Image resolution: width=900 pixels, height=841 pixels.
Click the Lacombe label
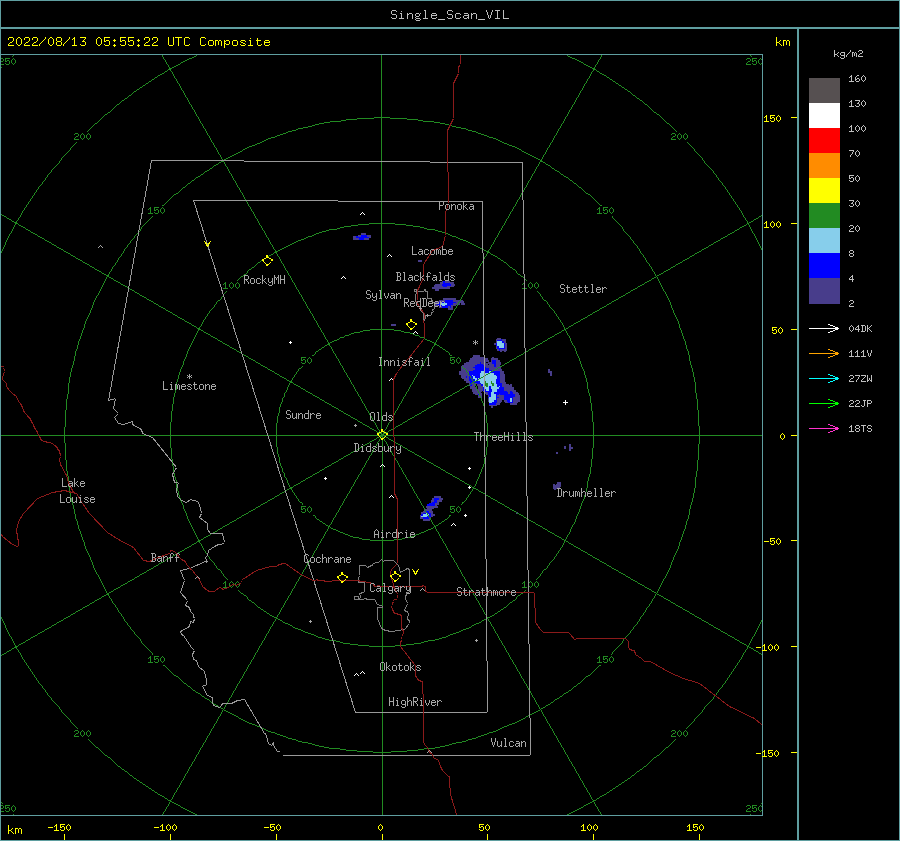pyautogui.click(x=432, y=251)
